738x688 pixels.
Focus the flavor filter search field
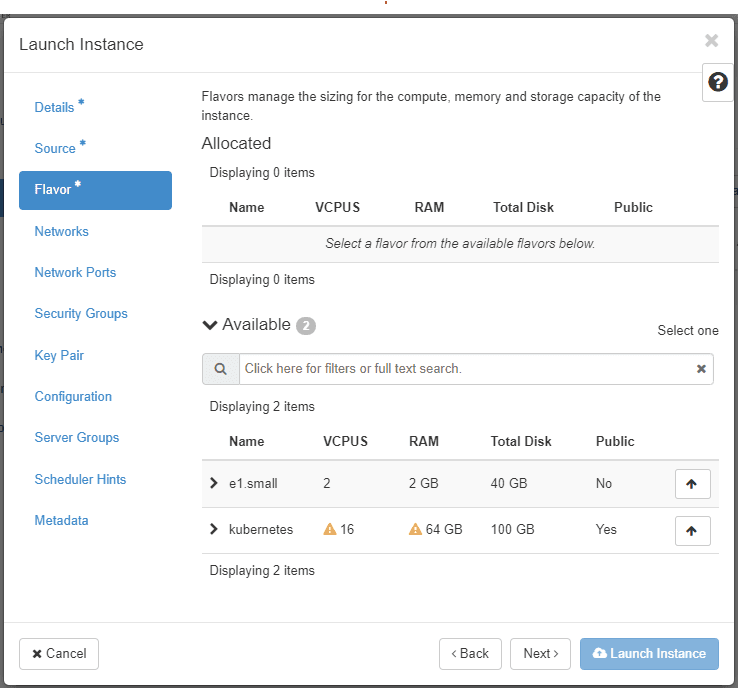tap(465, 369)
